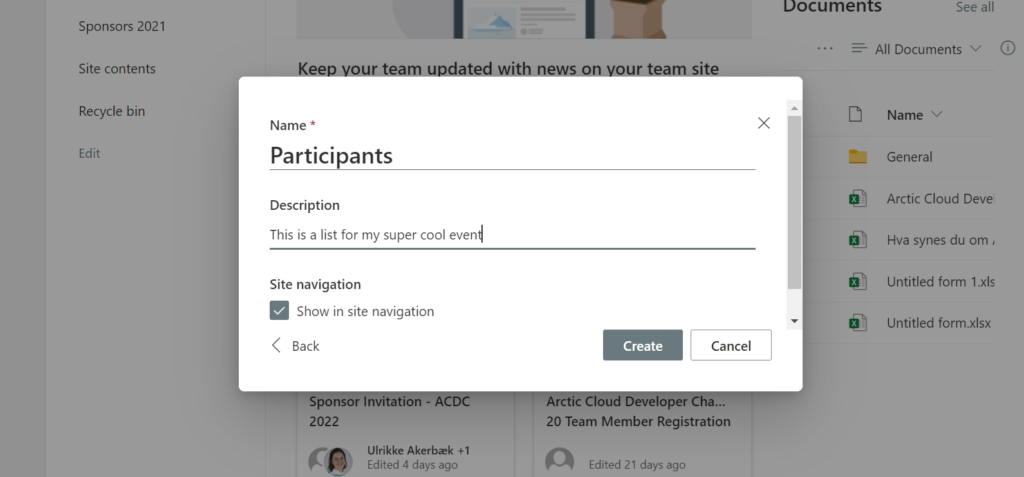Image resolution: width=1024 pixels, height=477 pixels.
Task: Click the Excel icon beside Arctic Cloud file
Action: click(857, 199)
